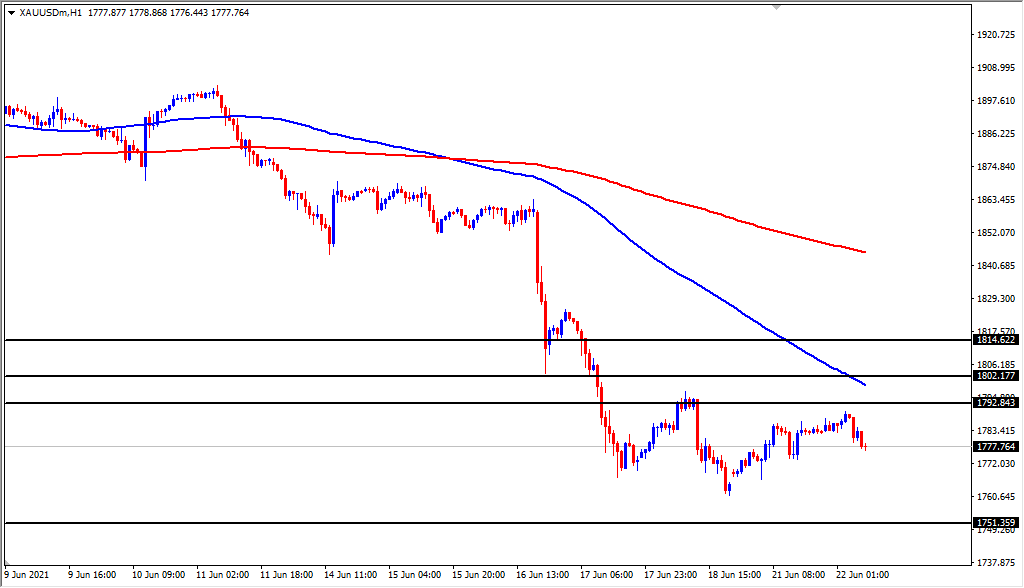Viewport: 1024px width, 588px height.
Task: Click the 21 Jun 08:00 time label
Action: [798, 575]
